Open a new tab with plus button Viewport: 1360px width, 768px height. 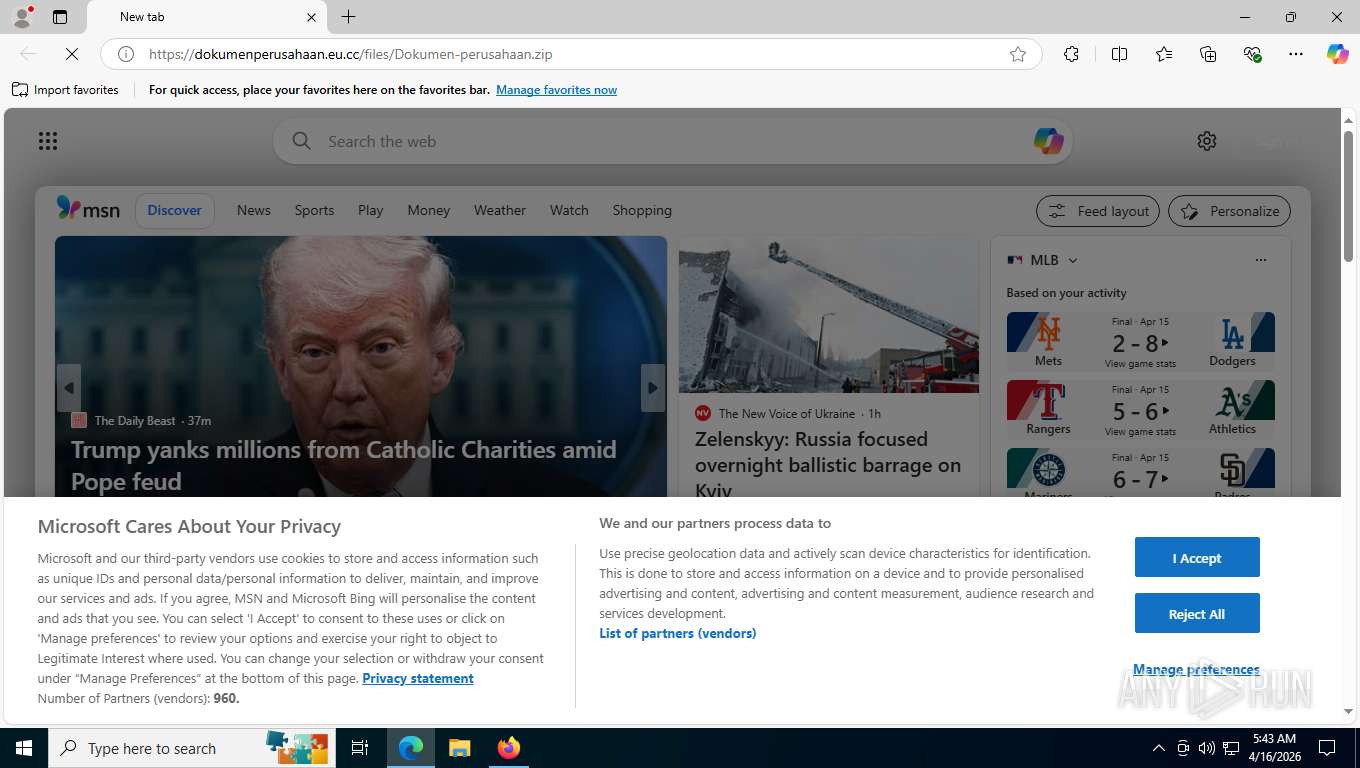348,17
